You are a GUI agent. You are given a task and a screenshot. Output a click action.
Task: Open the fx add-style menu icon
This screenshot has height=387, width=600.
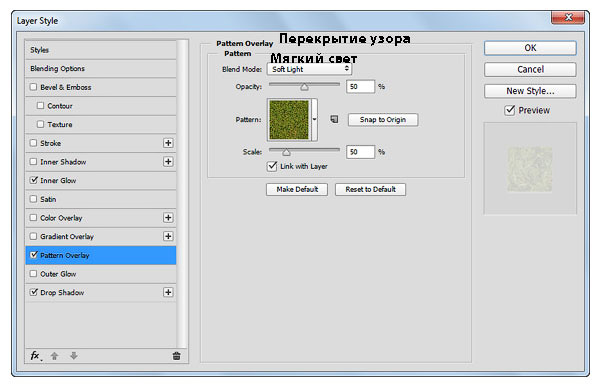(36, 356)
